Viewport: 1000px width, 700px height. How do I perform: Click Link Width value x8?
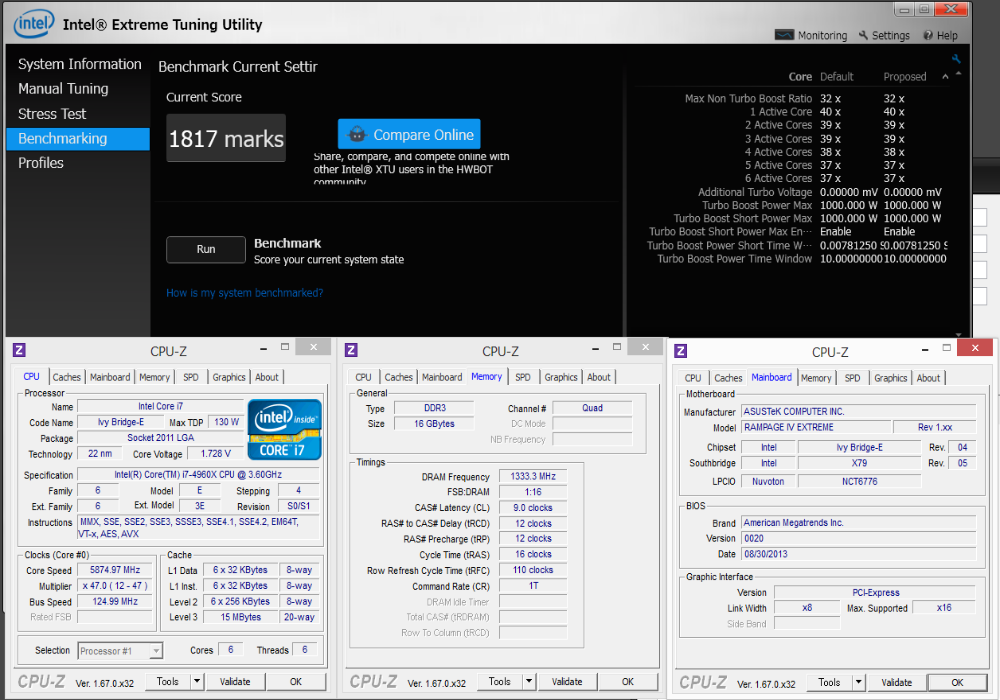point(807,608)
